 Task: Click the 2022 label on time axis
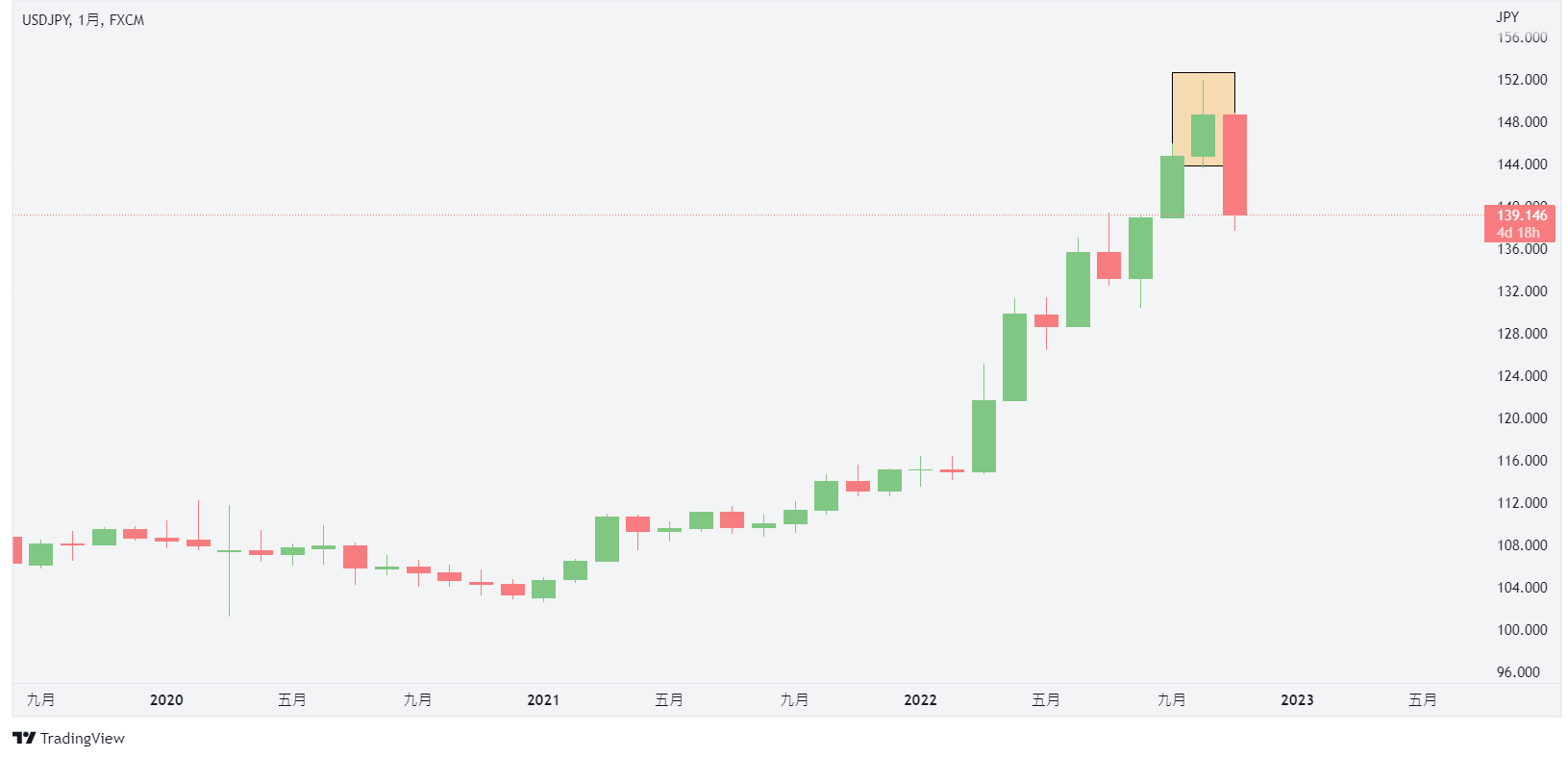(x=920, y=700)
